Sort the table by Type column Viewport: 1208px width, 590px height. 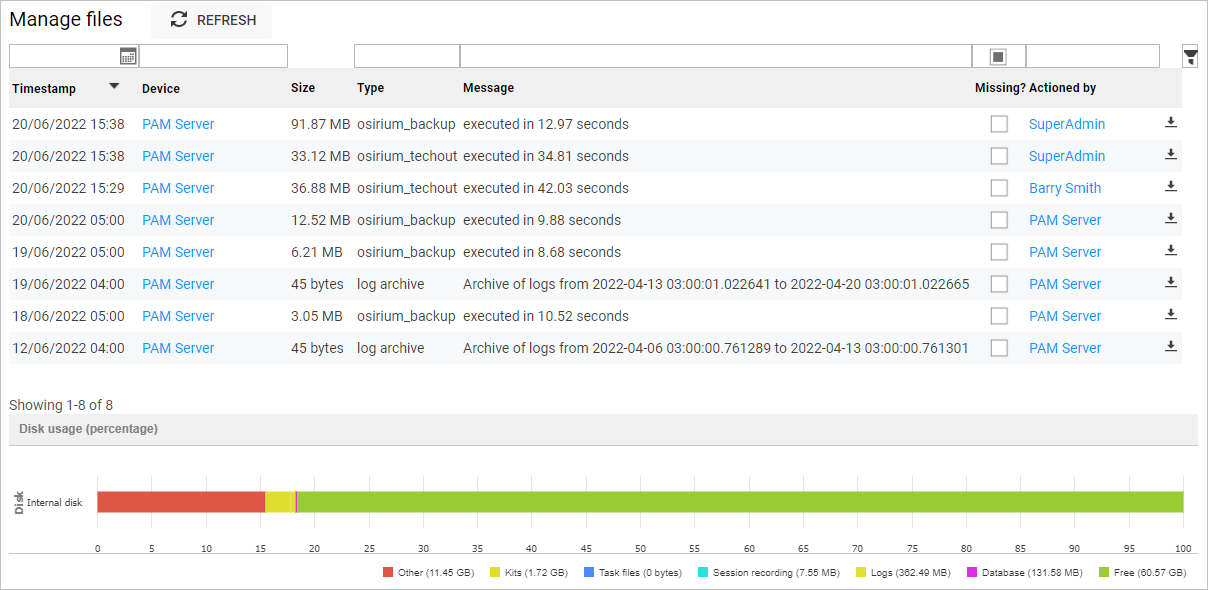(370, 88)
